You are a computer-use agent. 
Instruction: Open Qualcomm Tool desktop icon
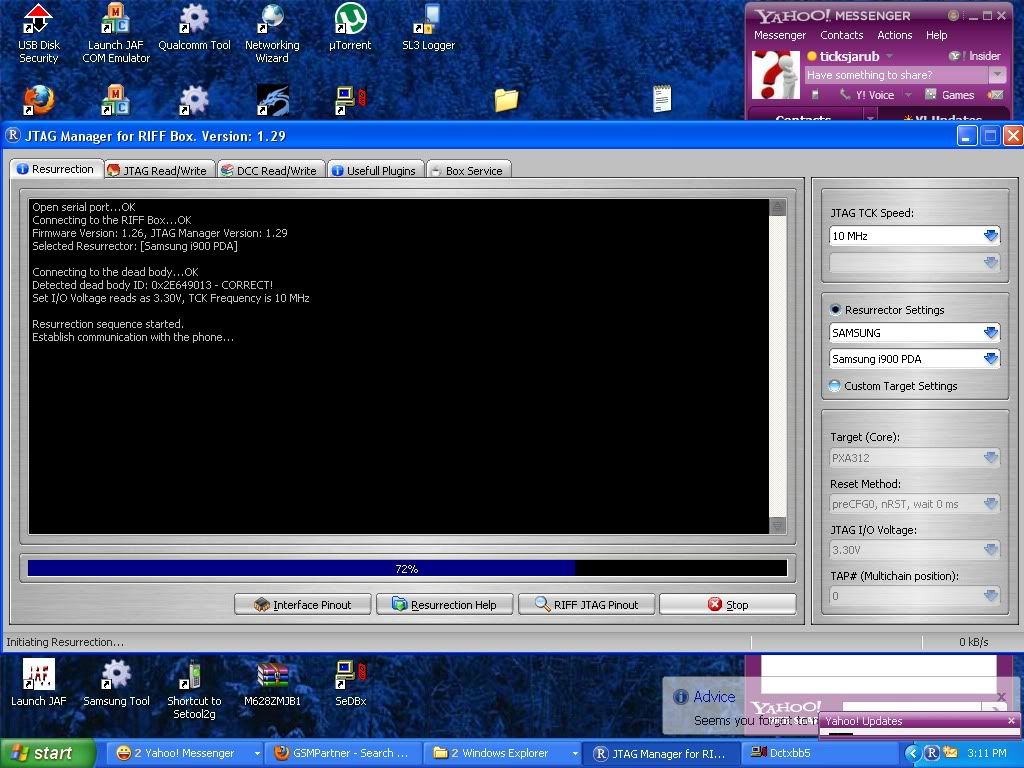pos(194,27)
